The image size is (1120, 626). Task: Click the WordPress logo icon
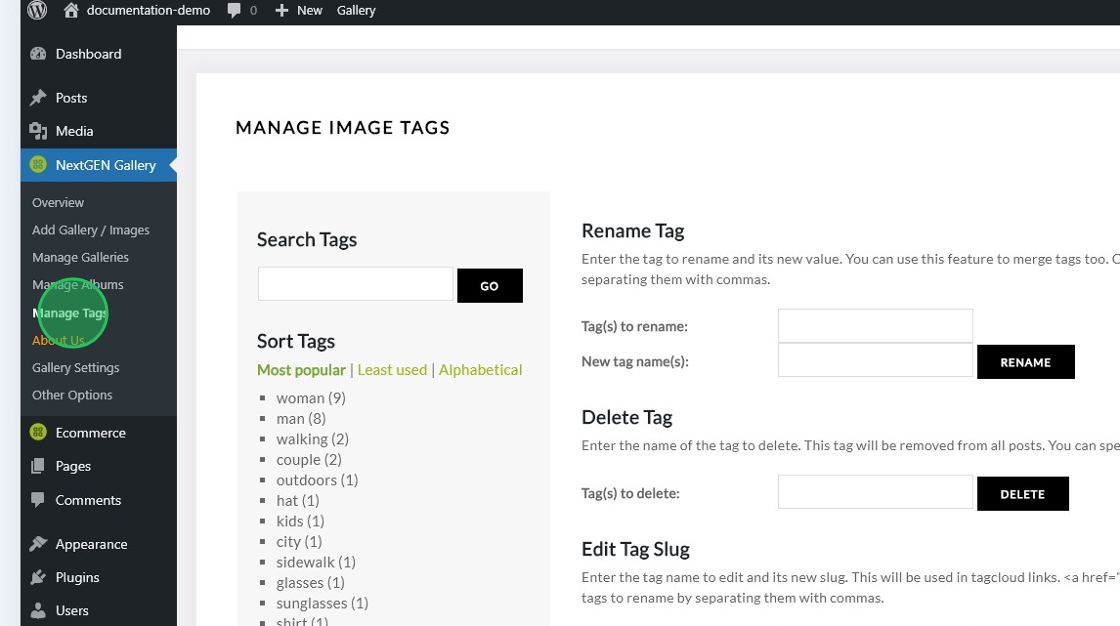[x=37, y=10]
